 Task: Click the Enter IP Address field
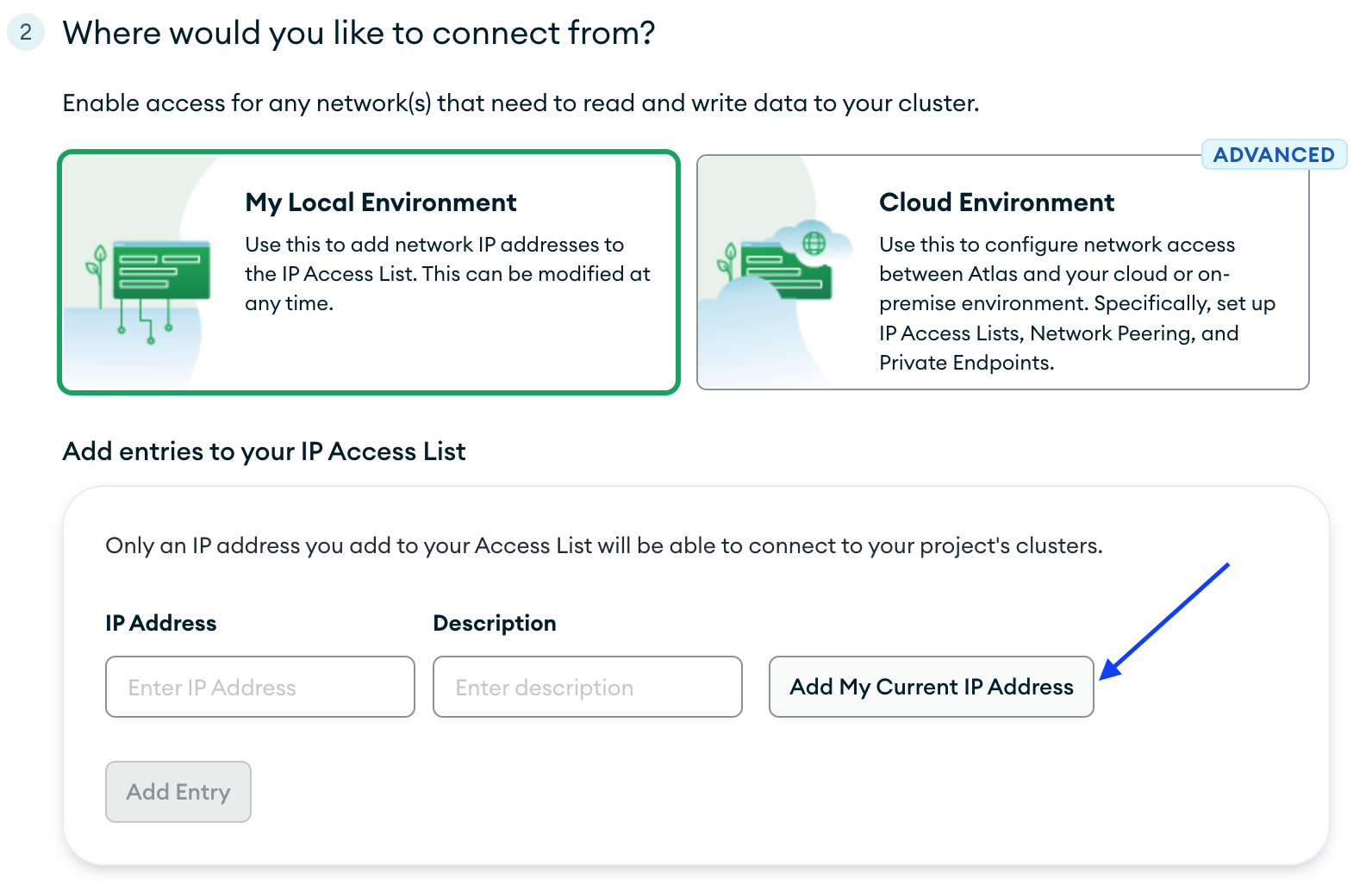260,687
